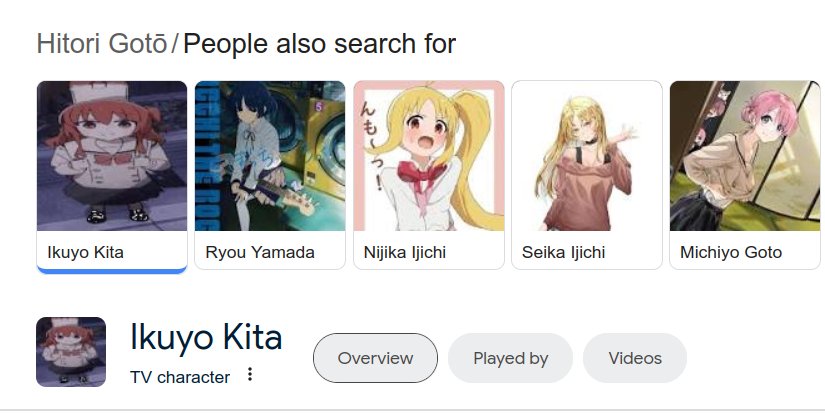
Task: Click the large Ikuyo Kita heading
Action: pos(206,338)
